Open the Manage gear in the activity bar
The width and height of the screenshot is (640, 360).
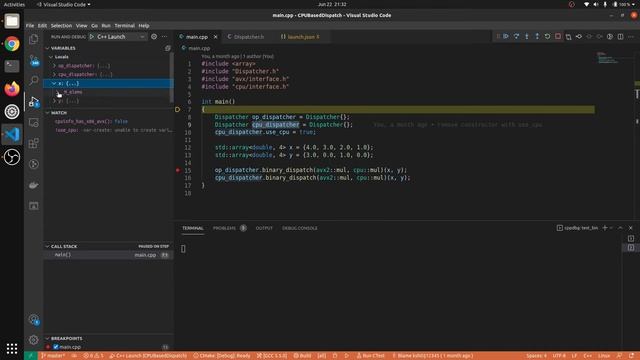click(x=34, y=340)
